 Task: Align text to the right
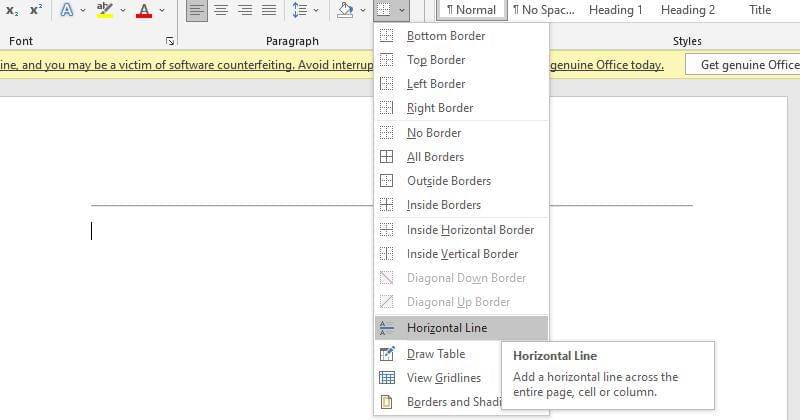point(245,10)
